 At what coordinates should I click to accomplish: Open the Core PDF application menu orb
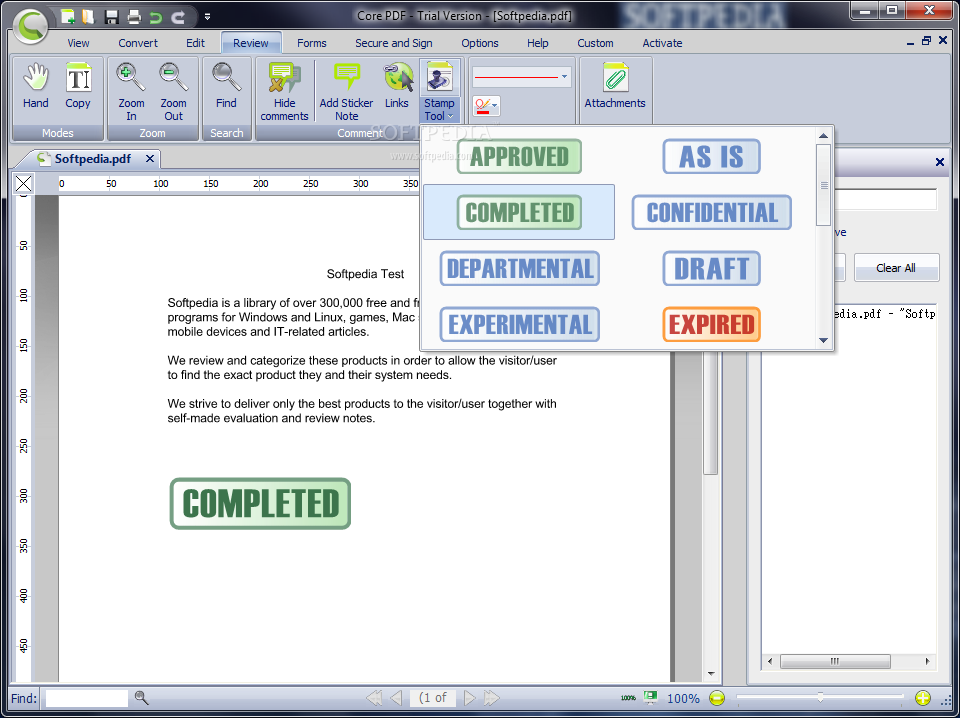coord(31,25)
